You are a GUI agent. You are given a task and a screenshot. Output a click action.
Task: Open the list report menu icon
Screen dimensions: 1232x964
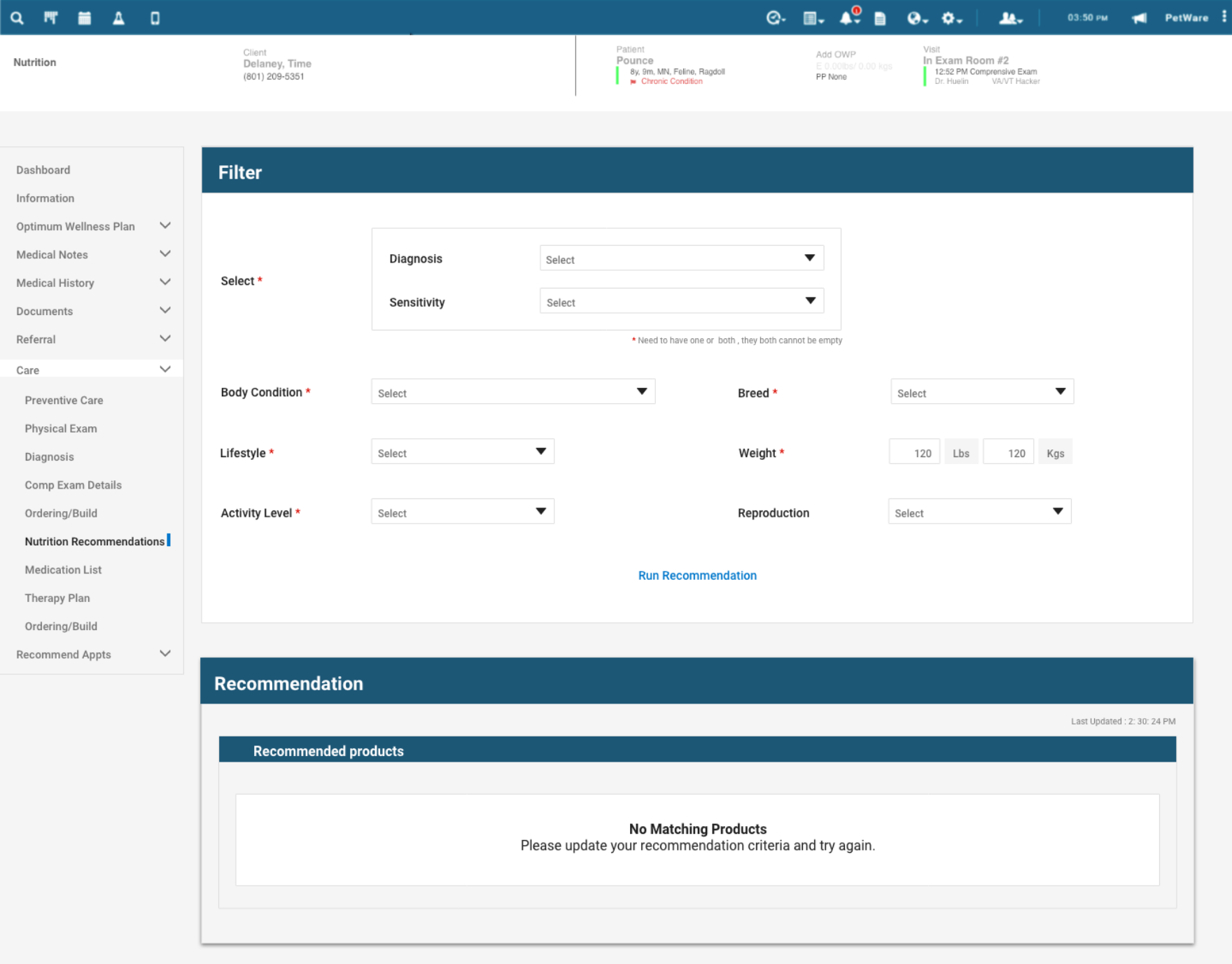(x=813, y=18)
